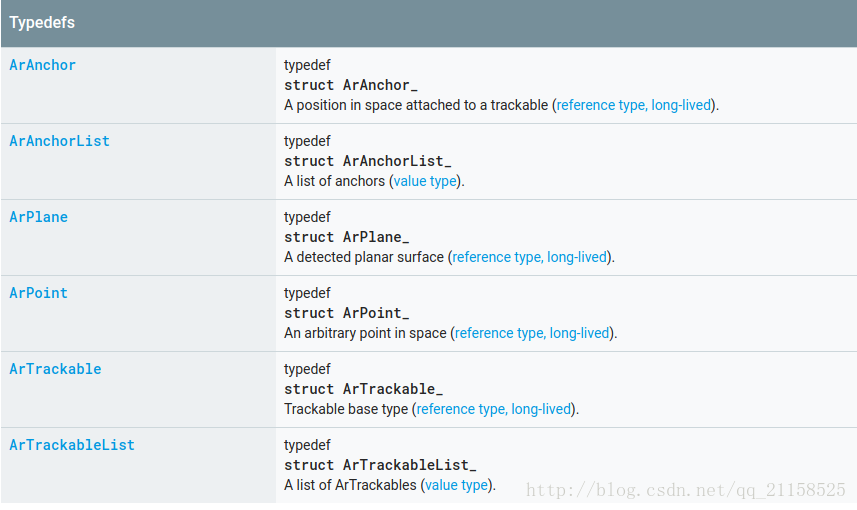Screen dimensions: 857x510
Task: Click the struct ArAnchor_ code text
Action: click(x=351, y=85)
